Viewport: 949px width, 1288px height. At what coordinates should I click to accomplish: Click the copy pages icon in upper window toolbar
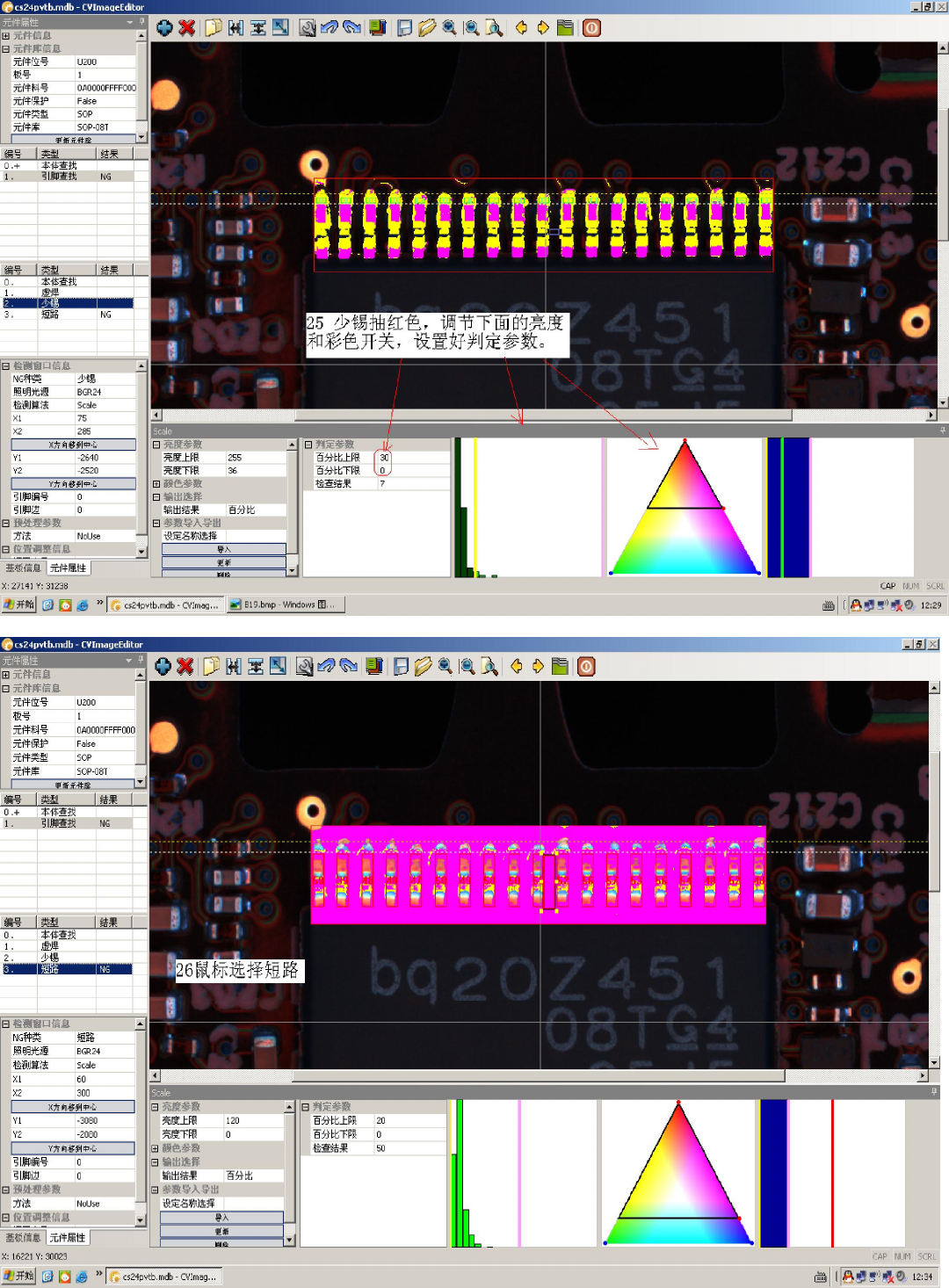(214, 28)
